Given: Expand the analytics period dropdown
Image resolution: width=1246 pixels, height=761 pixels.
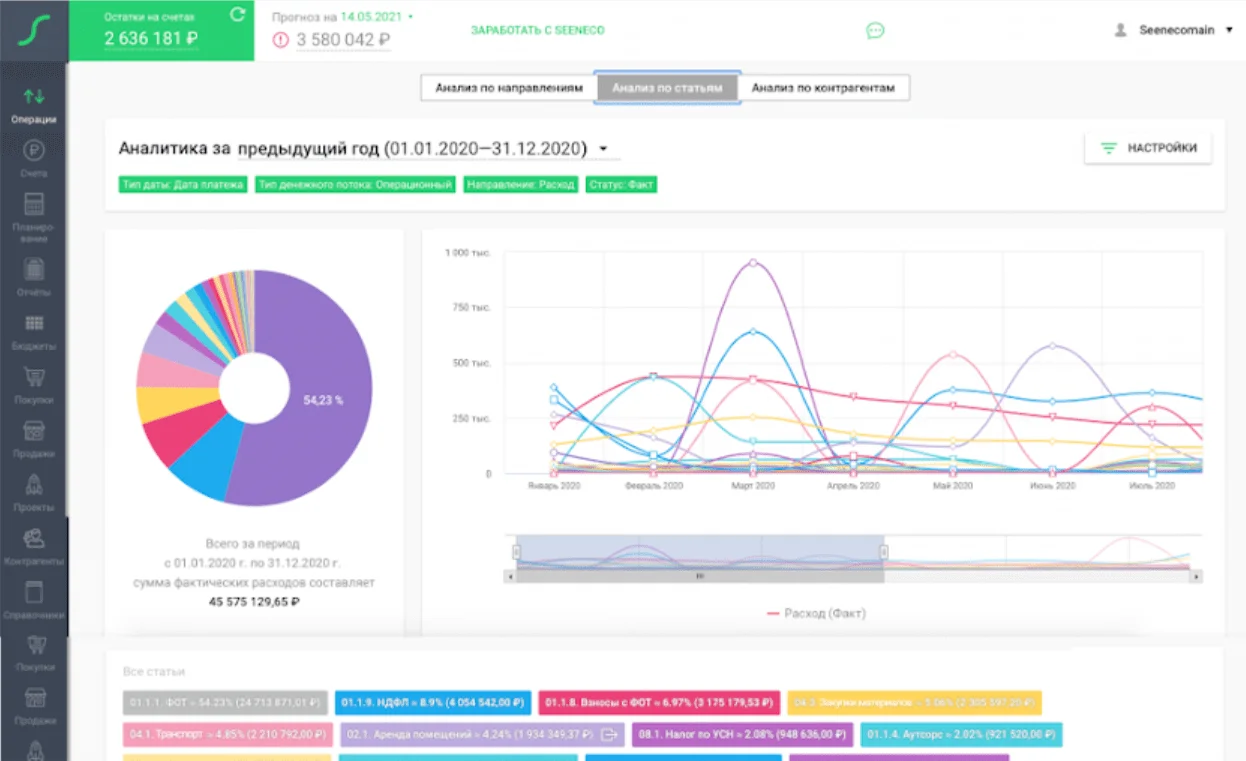Looking at the screenshot, I should pos(604,149).
